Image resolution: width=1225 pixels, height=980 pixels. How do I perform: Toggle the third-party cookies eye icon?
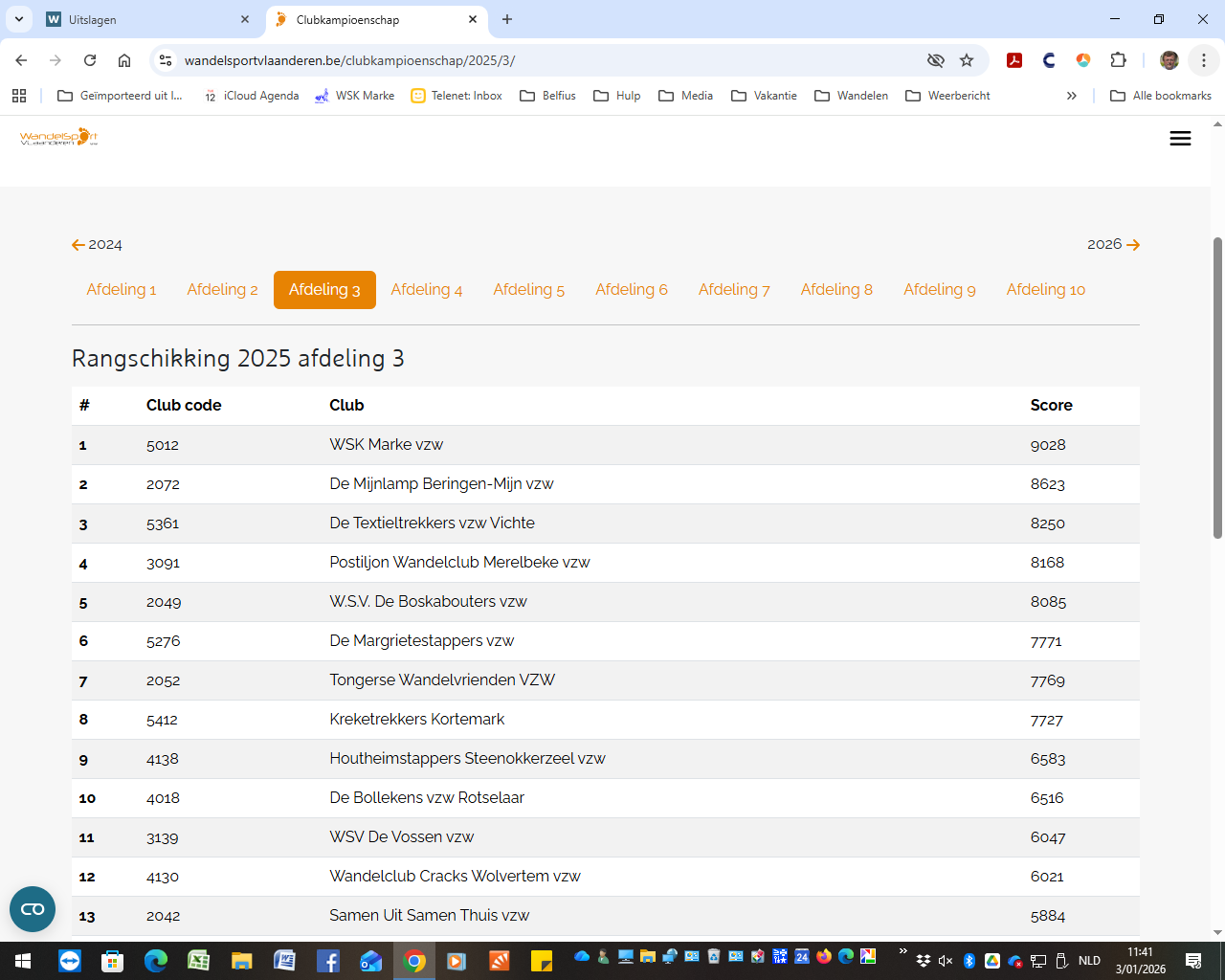[x=935, y=60]
